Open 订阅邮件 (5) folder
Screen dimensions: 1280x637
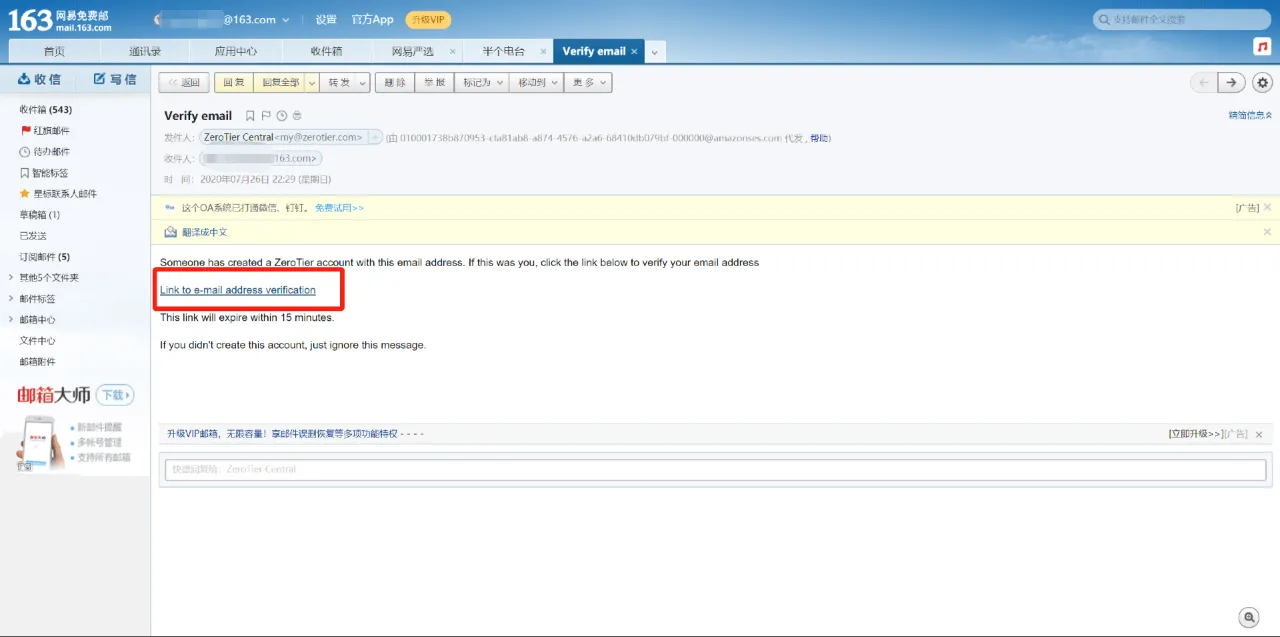(x=45, y=257)
